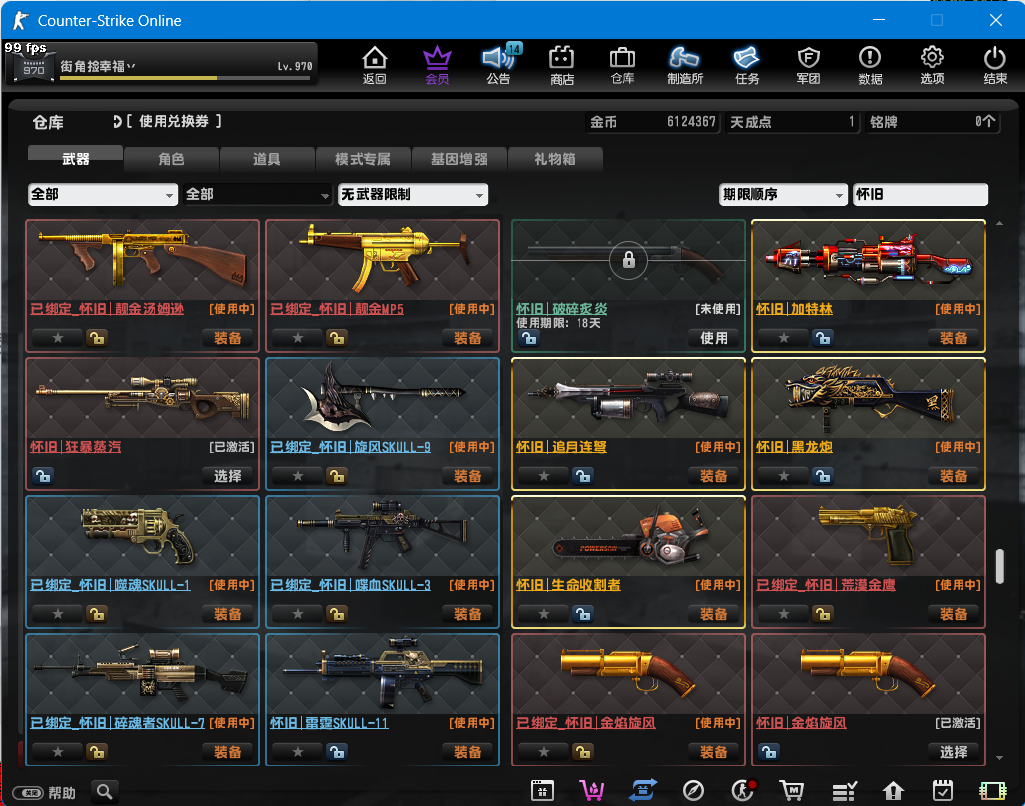Click the inventory vertical scrollbar handle

tap(999, 566)
